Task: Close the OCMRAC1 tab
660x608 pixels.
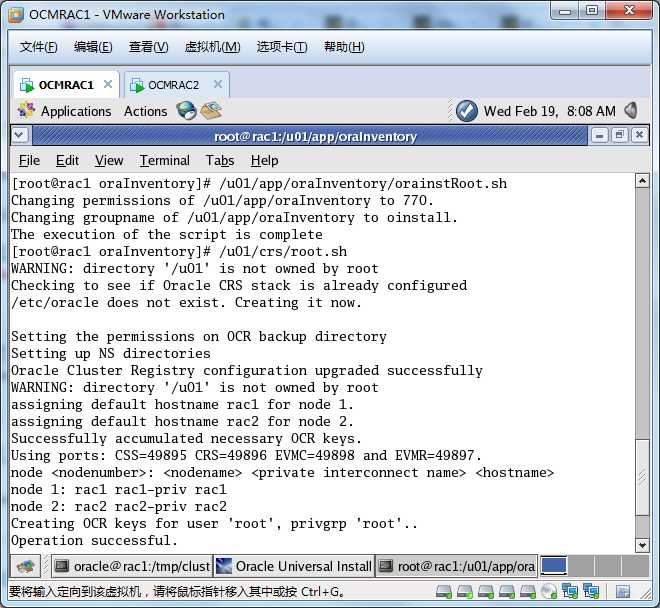Action: coord(108,84)
